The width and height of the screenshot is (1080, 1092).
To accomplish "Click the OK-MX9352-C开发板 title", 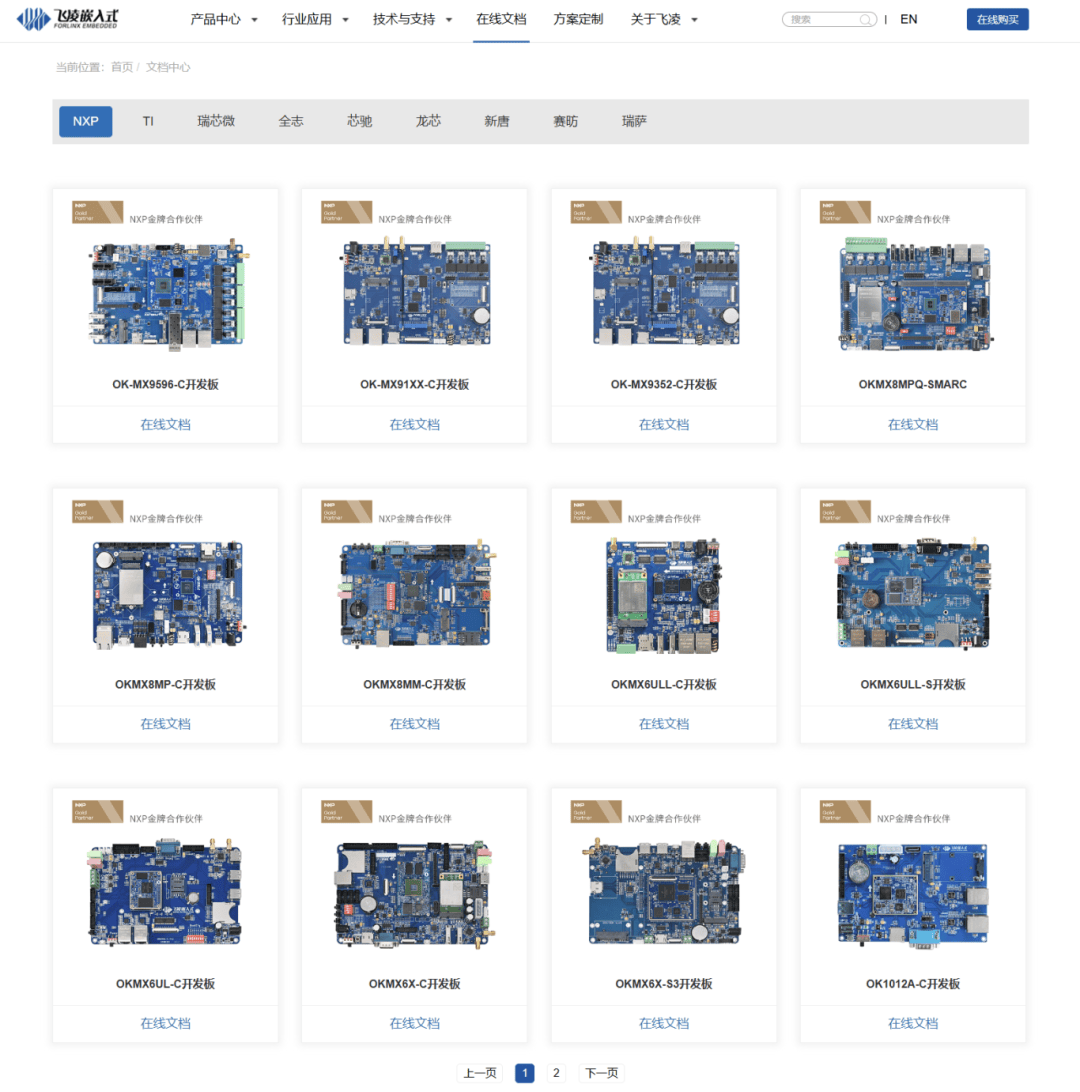I will (x=664, y=384).
